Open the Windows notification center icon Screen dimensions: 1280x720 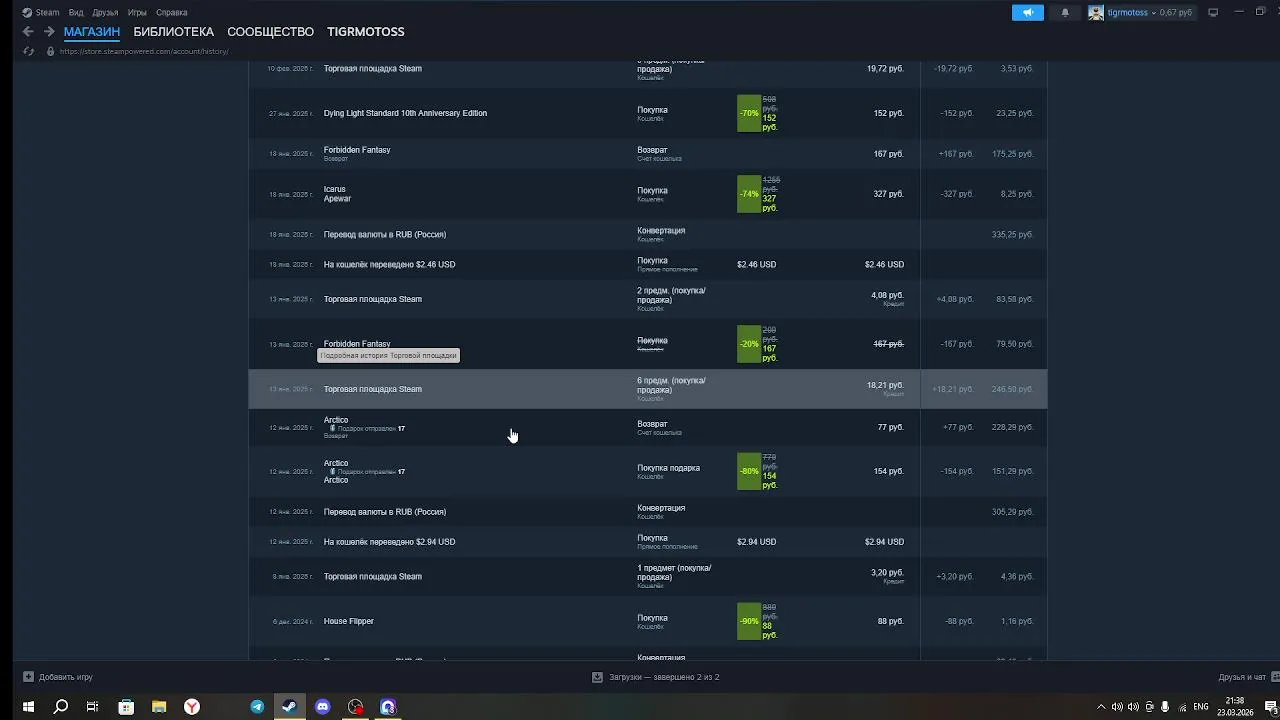tap(1271, 707)
